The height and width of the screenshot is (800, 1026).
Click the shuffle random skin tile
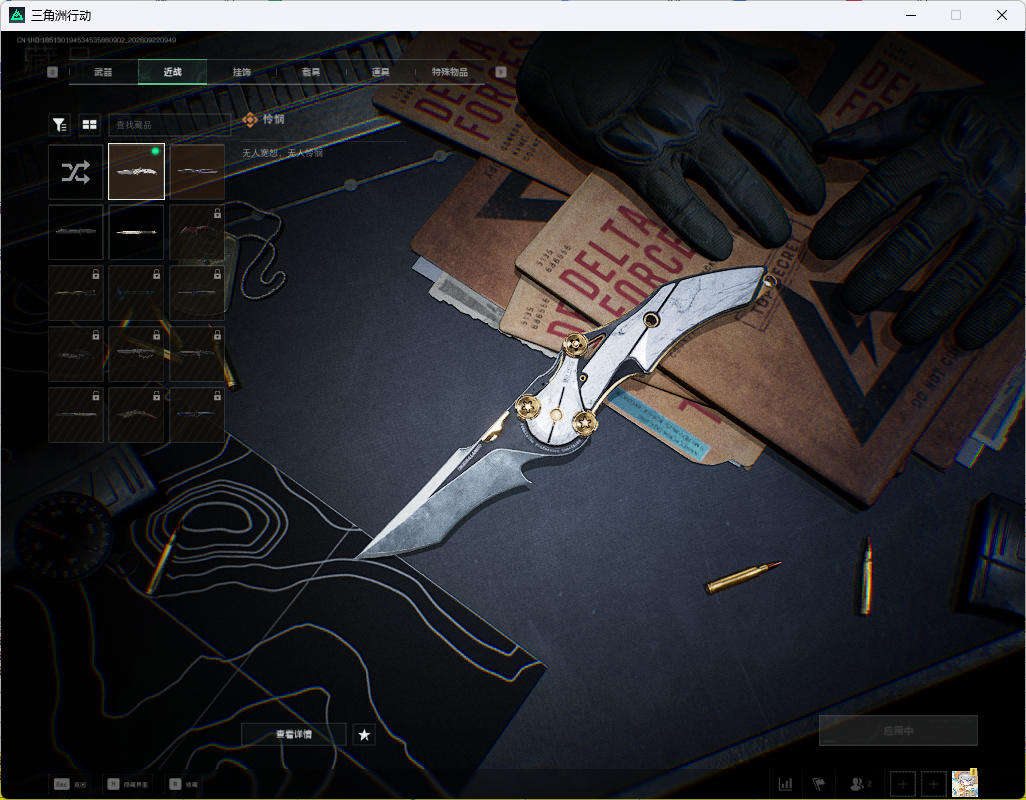[x=76, y=172]
